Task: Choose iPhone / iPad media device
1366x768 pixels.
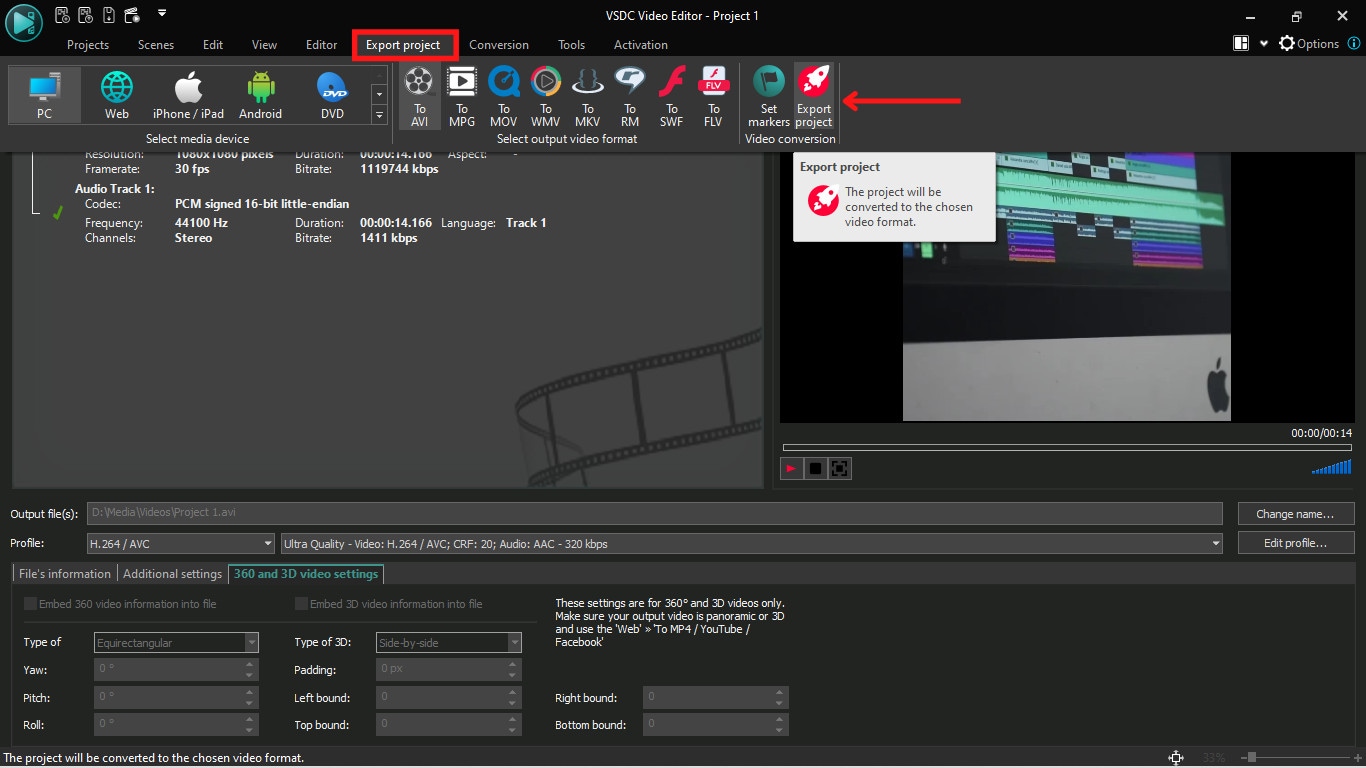Action: coord(189,96)
